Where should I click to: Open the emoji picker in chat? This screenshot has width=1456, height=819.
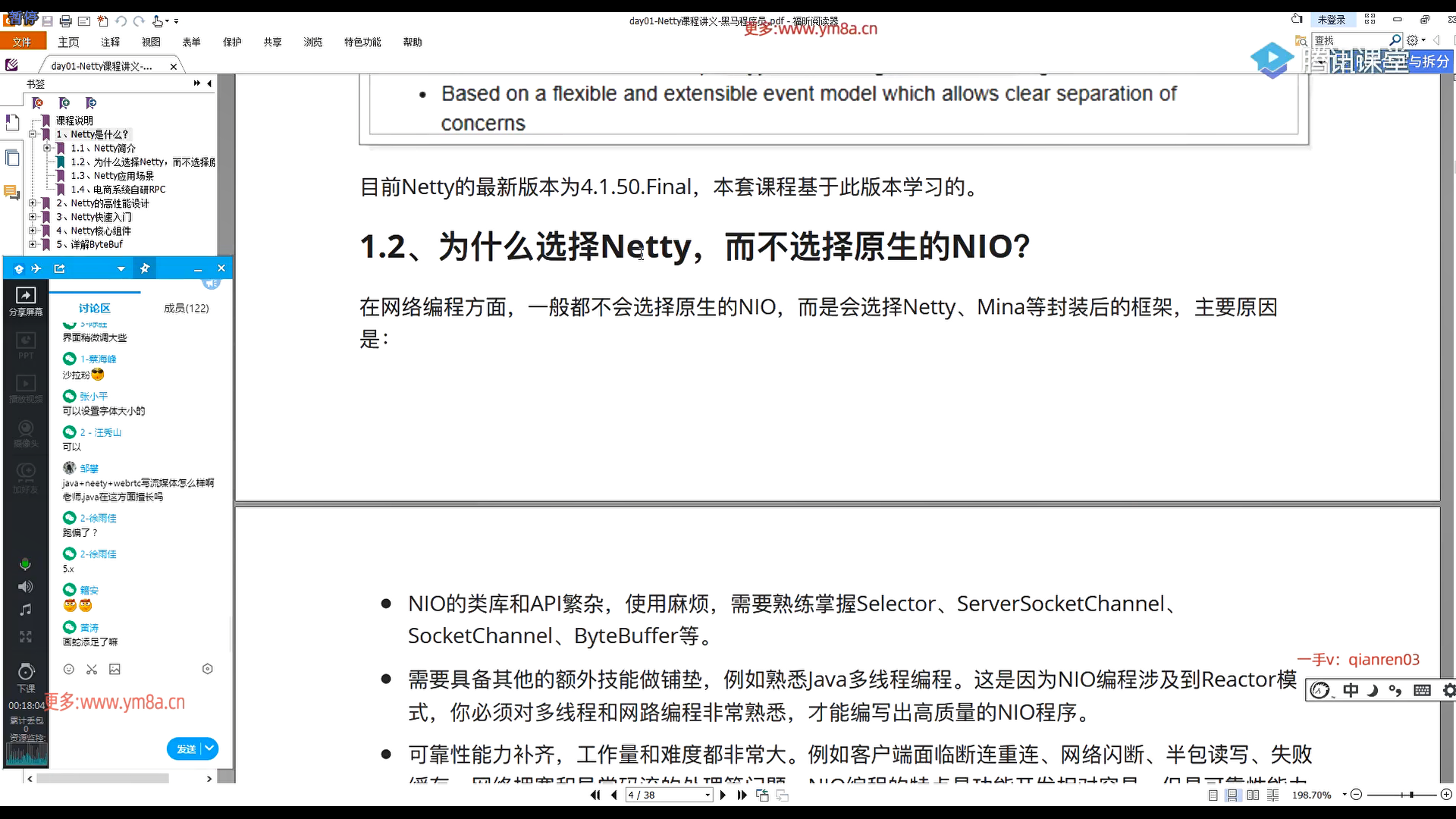click(x=69, y=669)
